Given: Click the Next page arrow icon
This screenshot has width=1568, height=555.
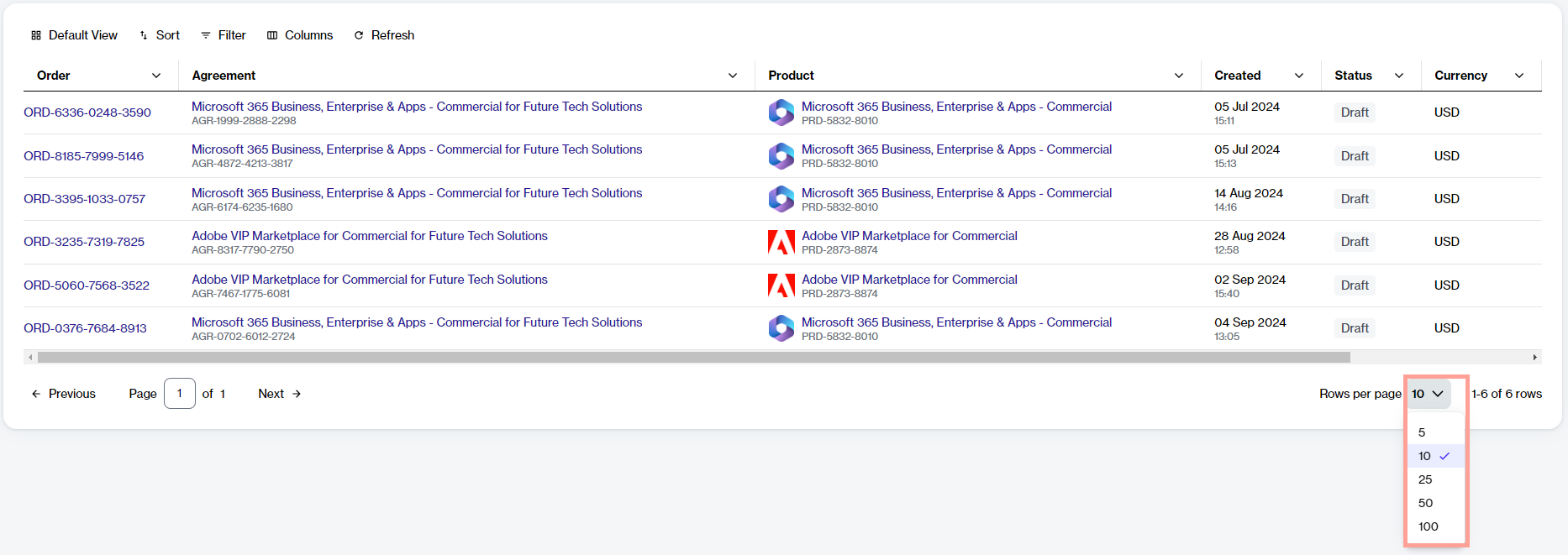Looking at the screenshot, I should tap(297, 394).
